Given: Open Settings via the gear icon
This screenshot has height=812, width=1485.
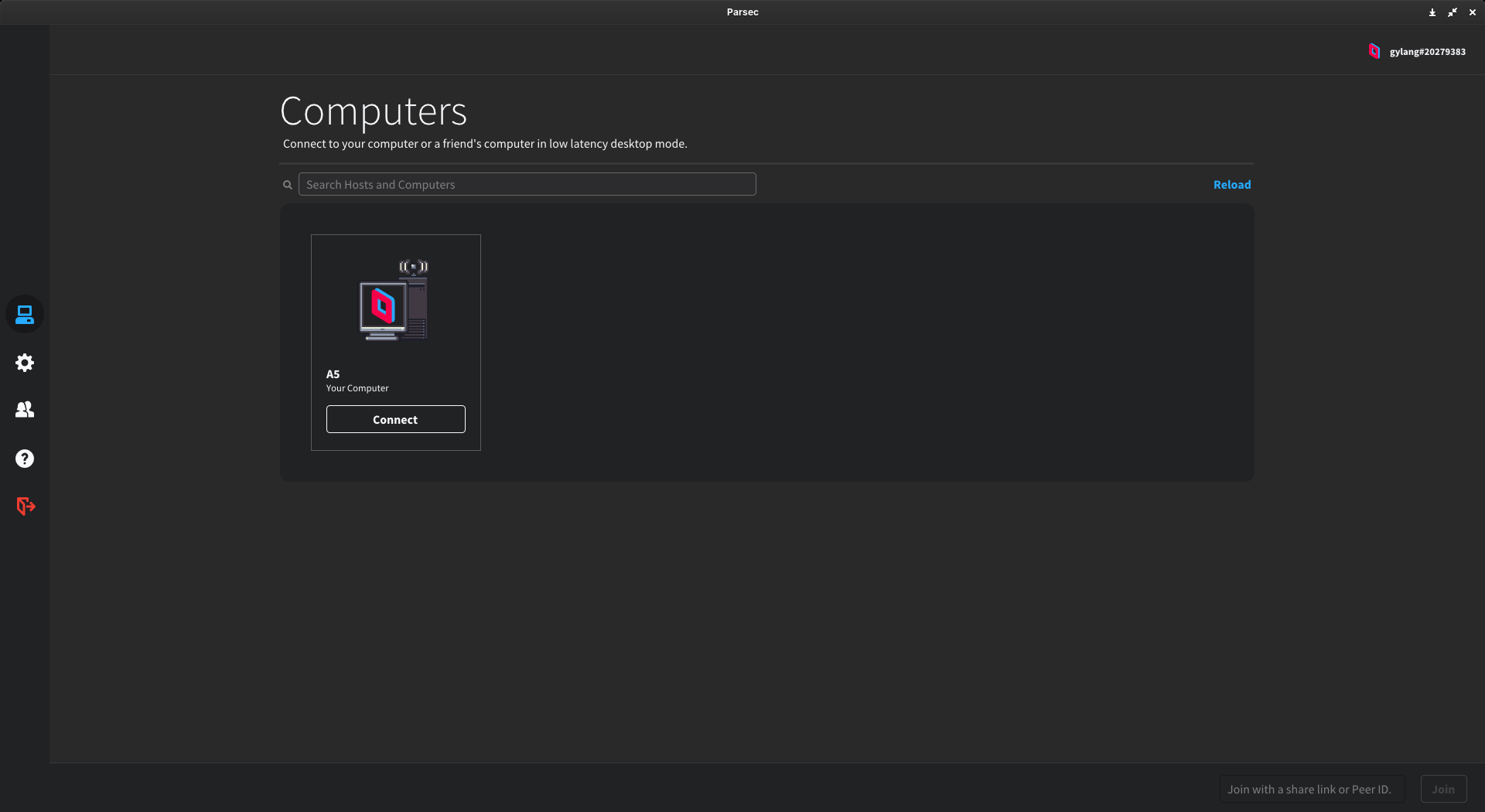Looking at the screenshot, I should coord(25,363).
